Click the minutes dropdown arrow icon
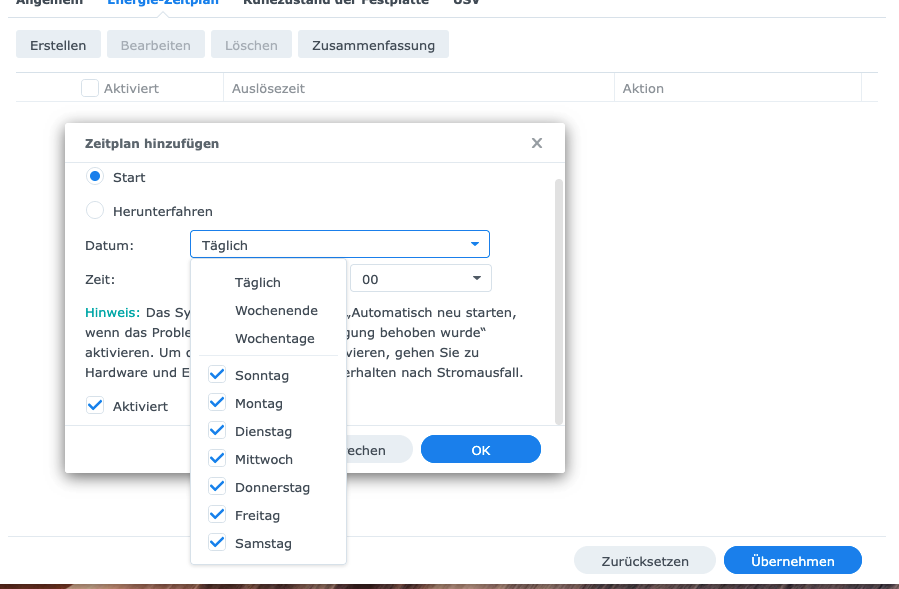 476,278
